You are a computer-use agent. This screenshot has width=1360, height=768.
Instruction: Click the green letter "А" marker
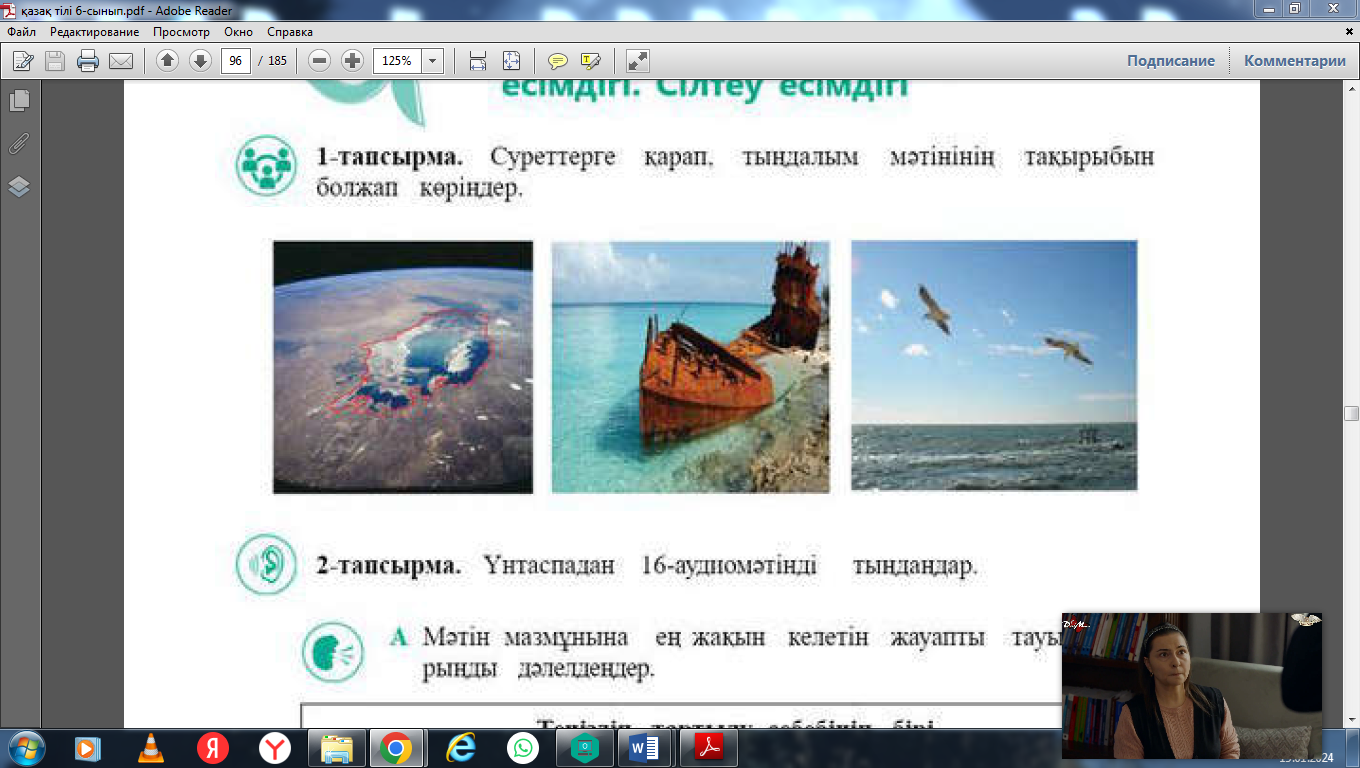click(401, 637)
